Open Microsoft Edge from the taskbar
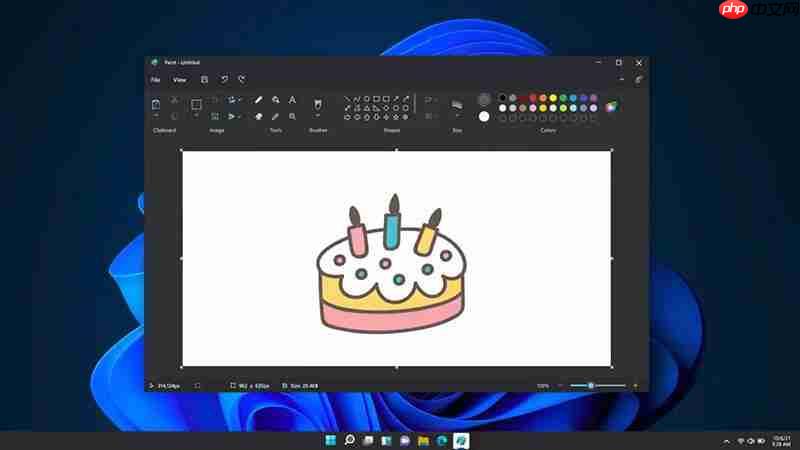The width and height of the screenshot is (800, 450). tap(442, 440)
